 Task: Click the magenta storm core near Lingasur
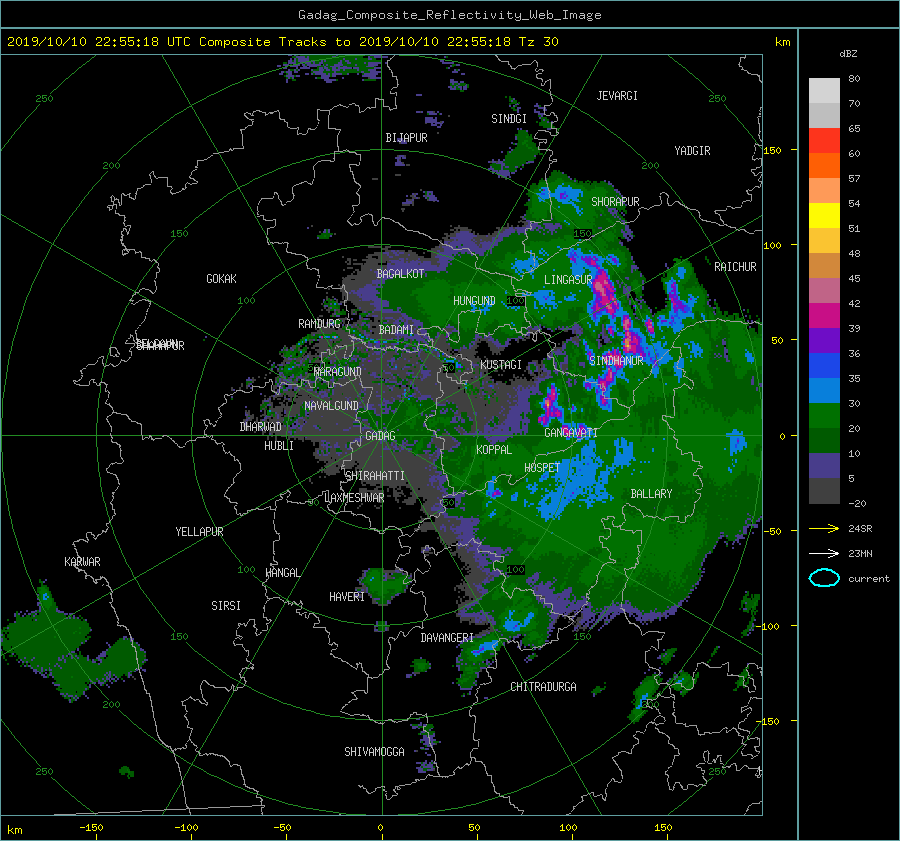(604, 291)
